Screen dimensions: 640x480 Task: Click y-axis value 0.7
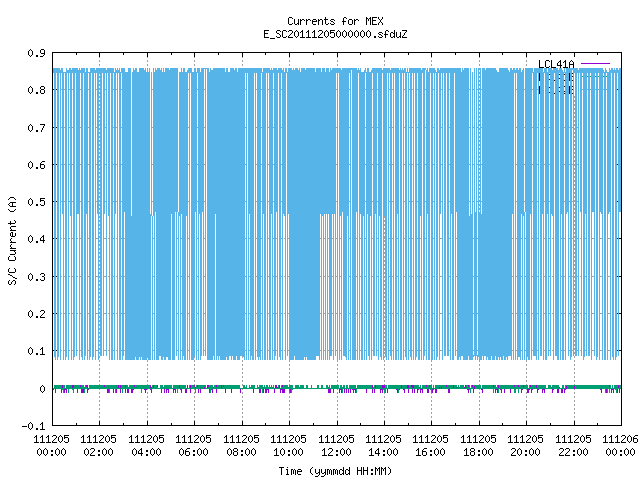point(36,128)
